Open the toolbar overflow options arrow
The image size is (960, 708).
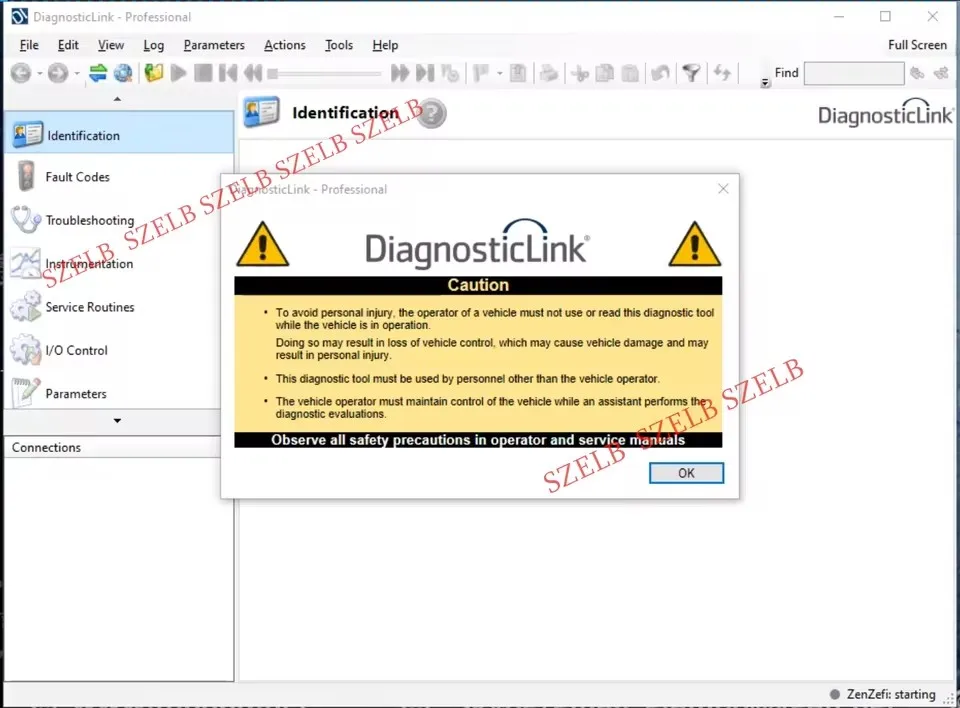[x=765, y=83]
